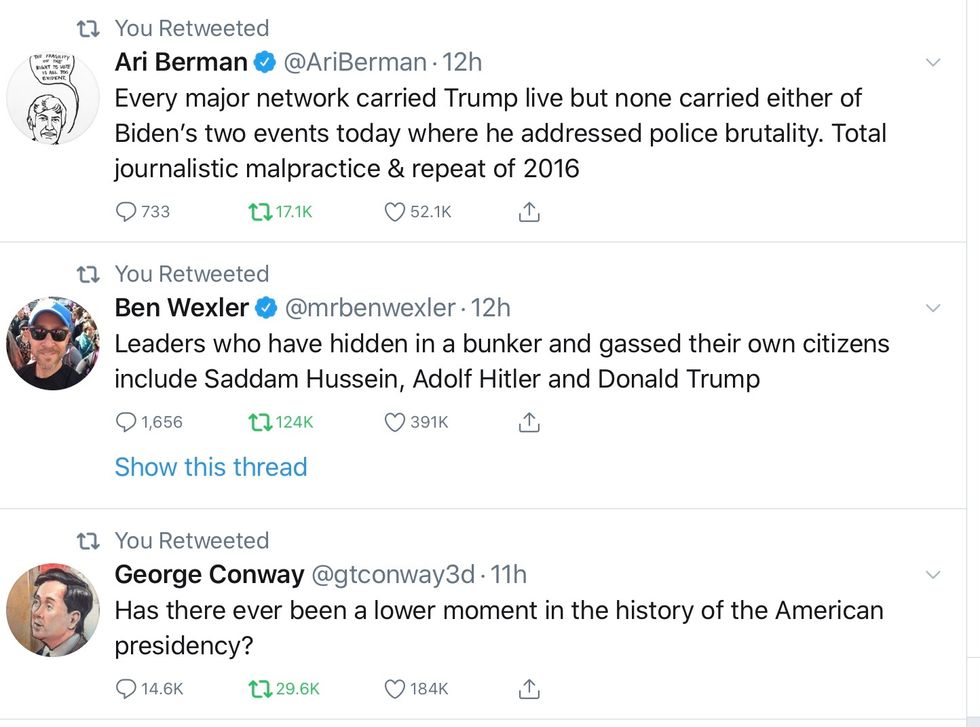Reply to Ari Berman's tweet
Image resolution: width=980 pixels, height=727 pixels.
127,211
